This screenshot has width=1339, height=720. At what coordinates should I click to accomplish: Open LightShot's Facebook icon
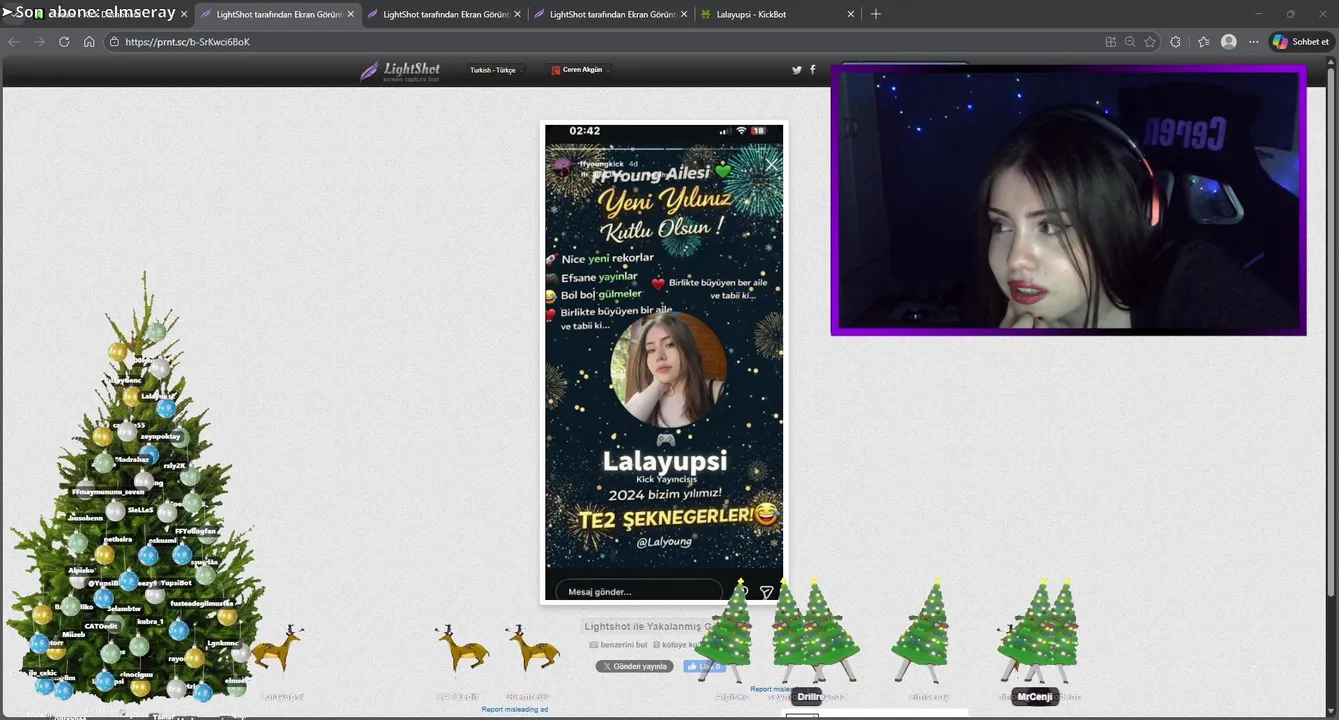pyautogui.click(x=812, y=70)
